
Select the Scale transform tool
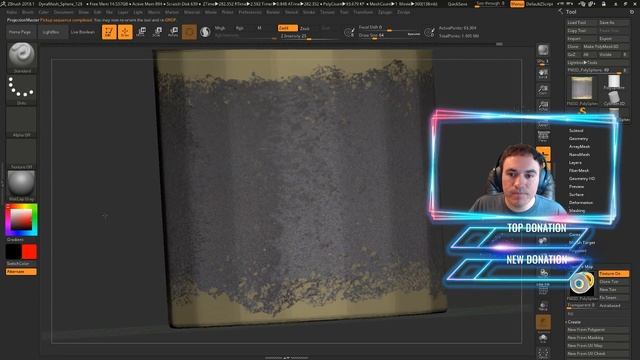157,32
